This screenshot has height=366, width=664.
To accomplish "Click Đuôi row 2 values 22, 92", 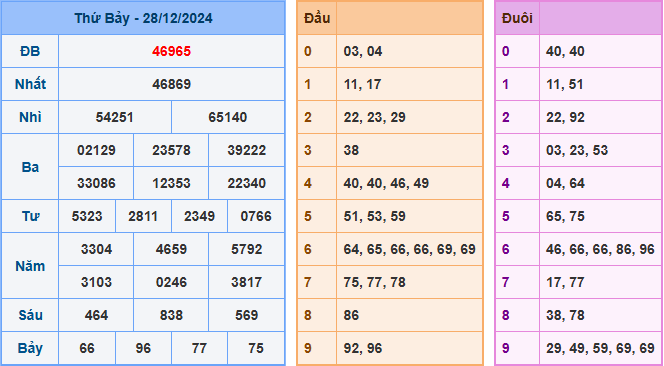I will point(565,117).
